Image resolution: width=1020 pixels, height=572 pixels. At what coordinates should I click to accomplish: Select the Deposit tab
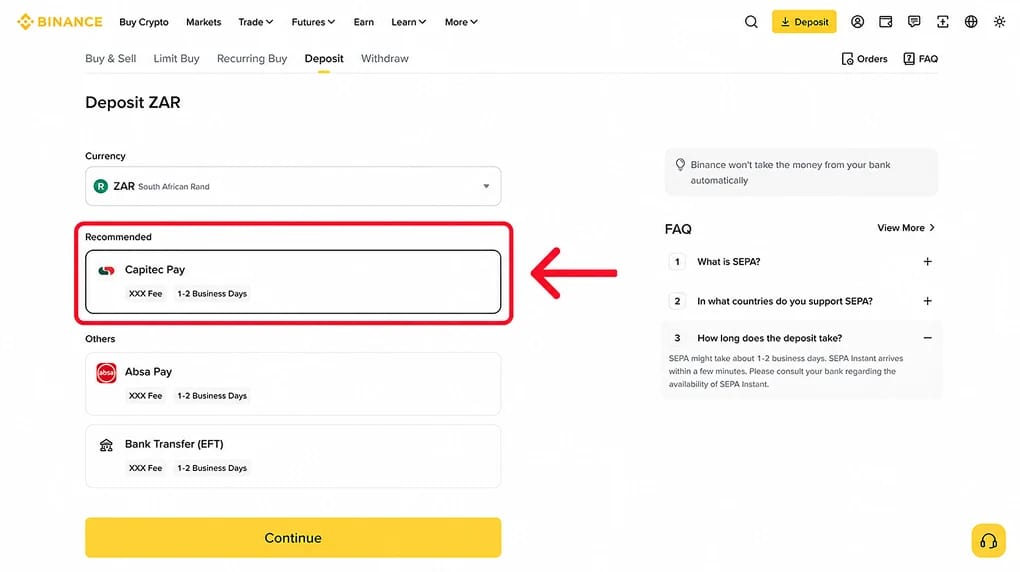coord(324,59)
